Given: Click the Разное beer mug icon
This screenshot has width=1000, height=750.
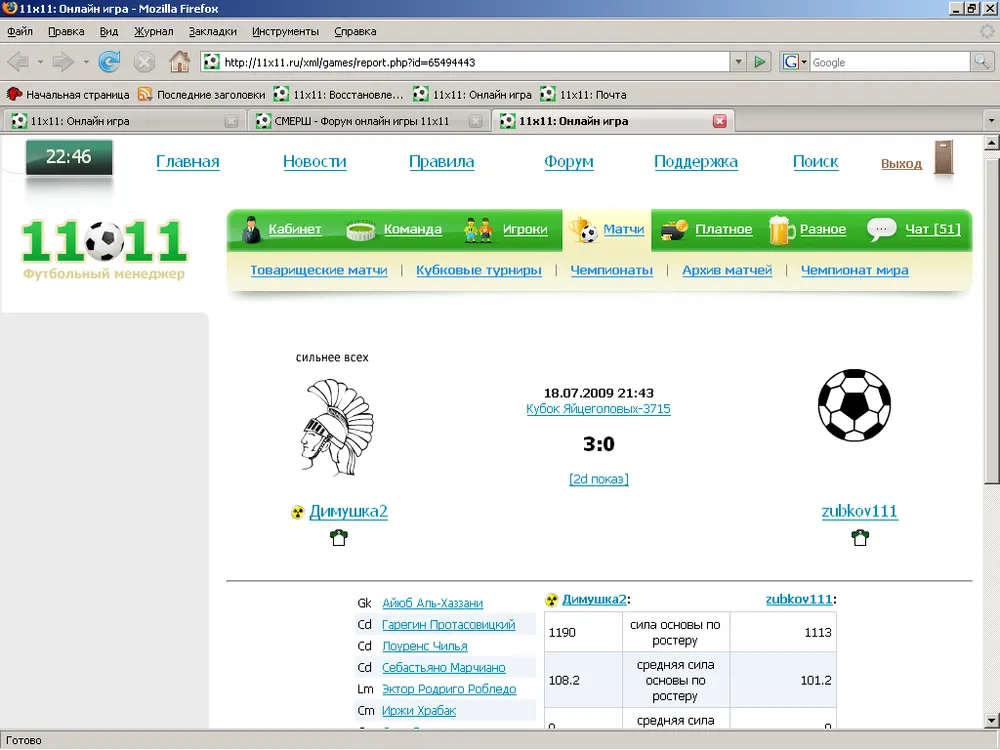Looking at the screenshot, I should click(x=781, y=230).
